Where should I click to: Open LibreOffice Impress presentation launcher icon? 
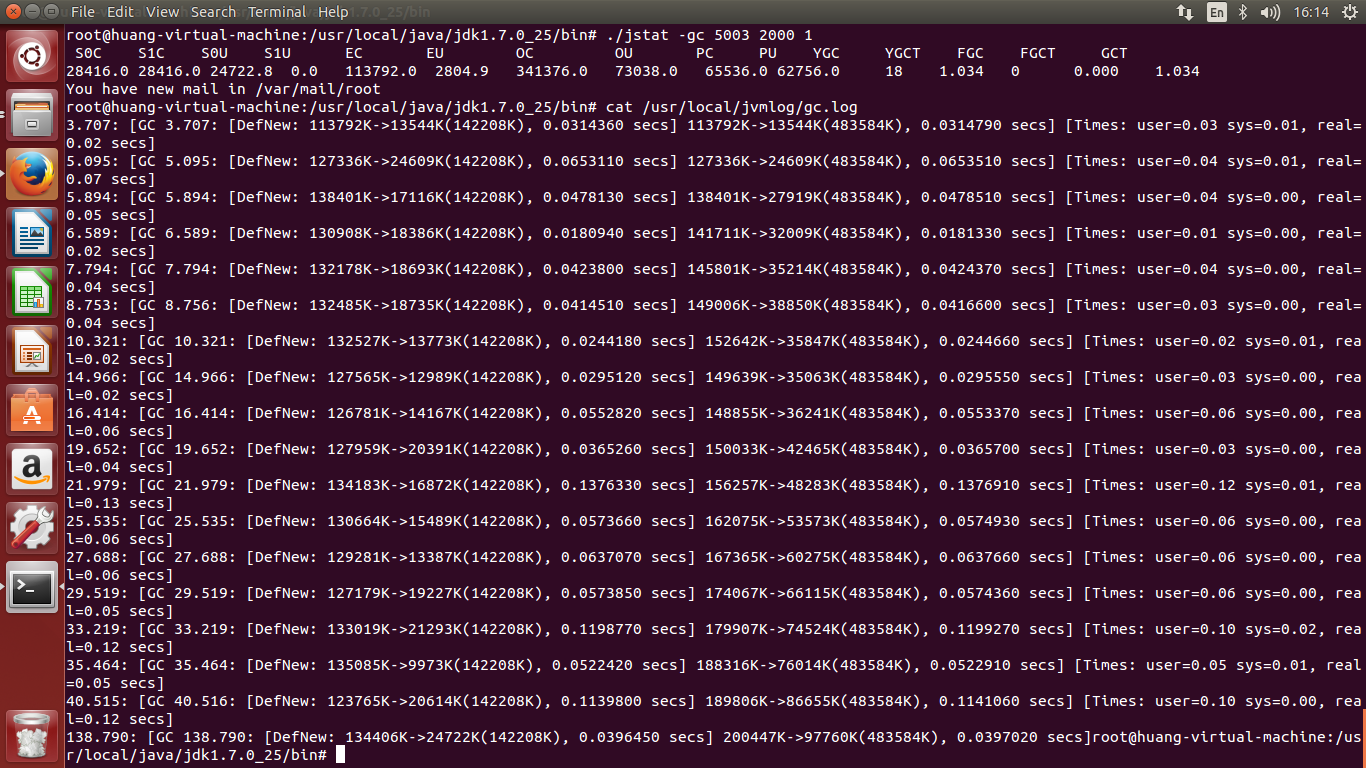coord(32,352)
